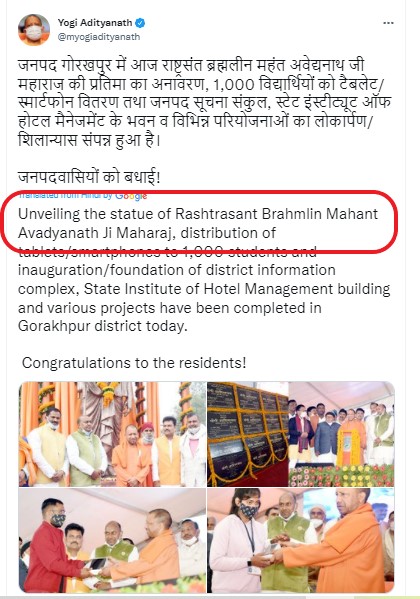Screen dimensions: 420x599
Task: Click "inauguration/foundation of district information" line
Action: point(177,270)
